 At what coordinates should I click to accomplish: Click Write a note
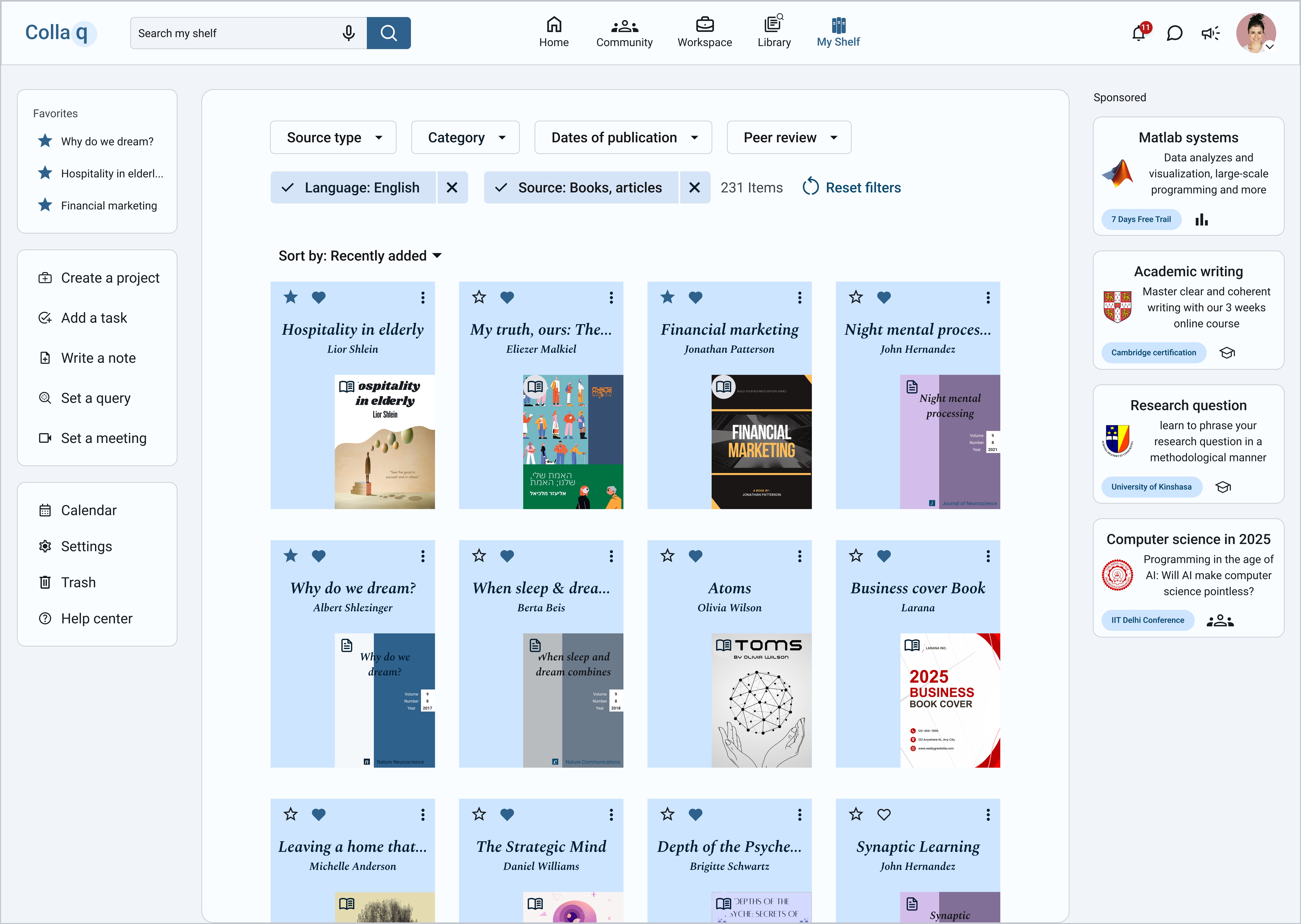tap(87, 358)
